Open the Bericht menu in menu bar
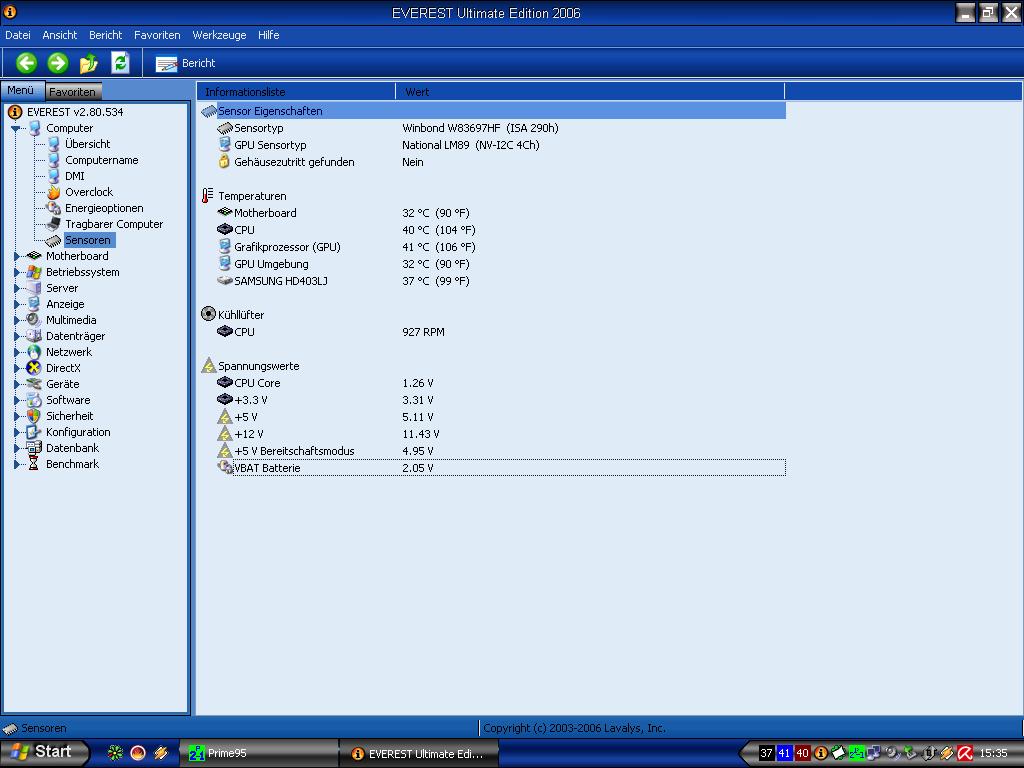This screenshot has width=1024, height=768. (x=105, y=35)
